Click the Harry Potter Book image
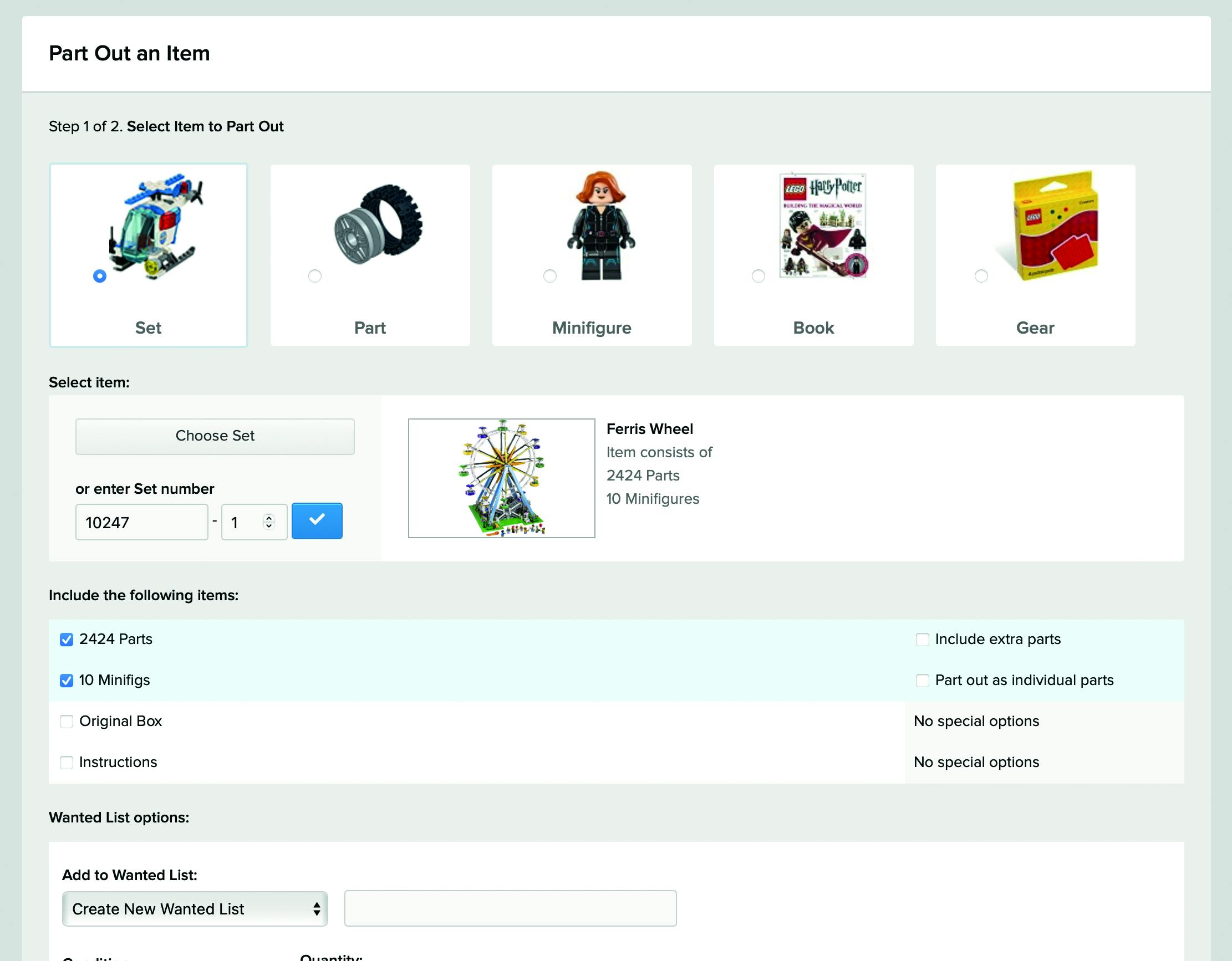The width and height of the screenshot is (1232, 961). pos(823,226)
